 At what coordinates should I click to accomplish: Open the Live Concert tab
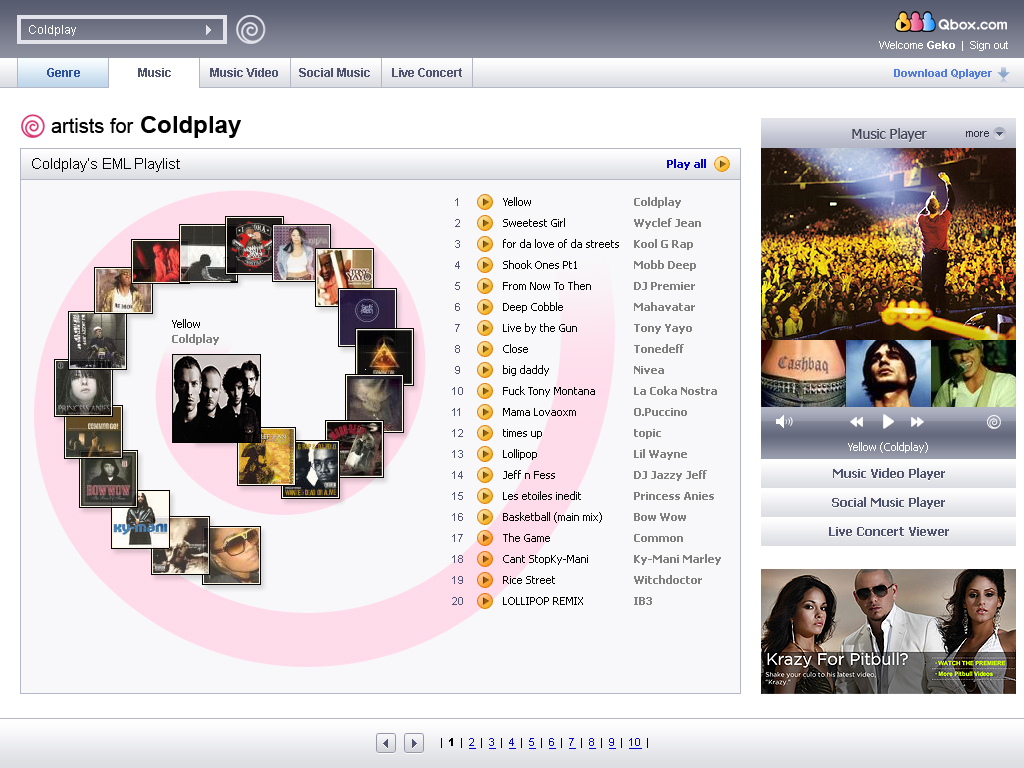coord(426,72)
